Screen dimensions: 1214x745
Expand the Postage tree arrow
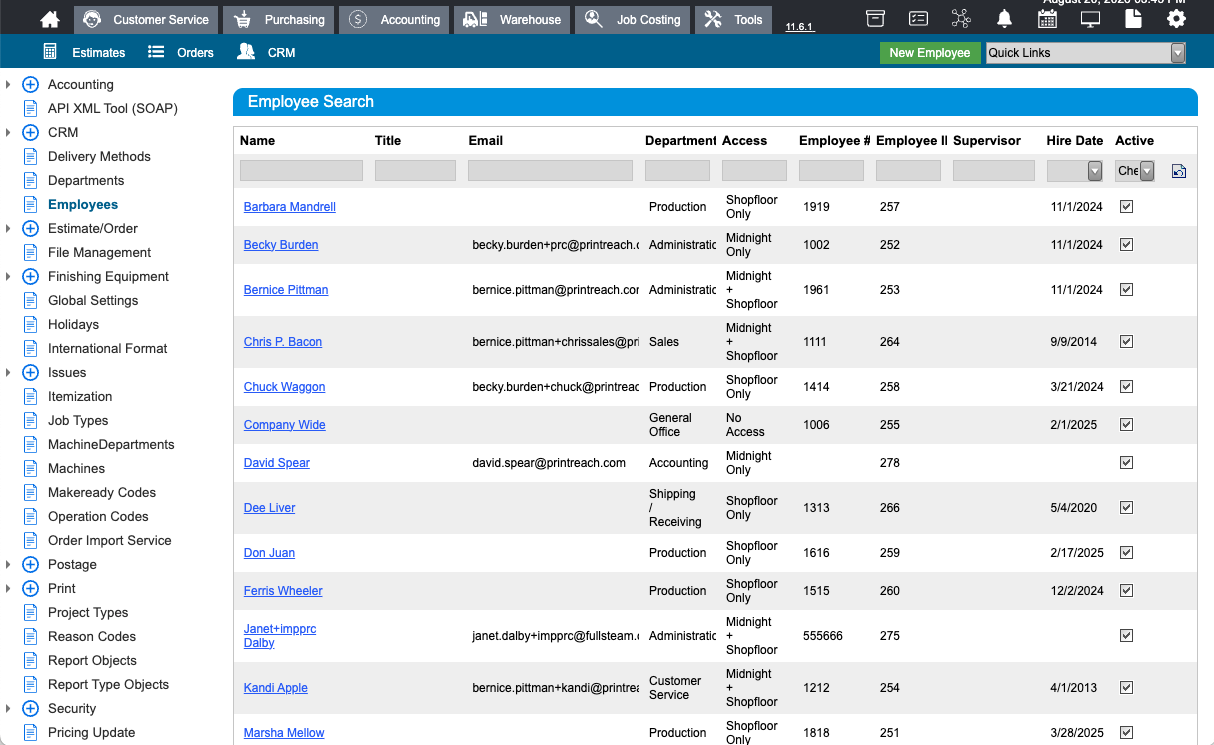coord(8,565)
